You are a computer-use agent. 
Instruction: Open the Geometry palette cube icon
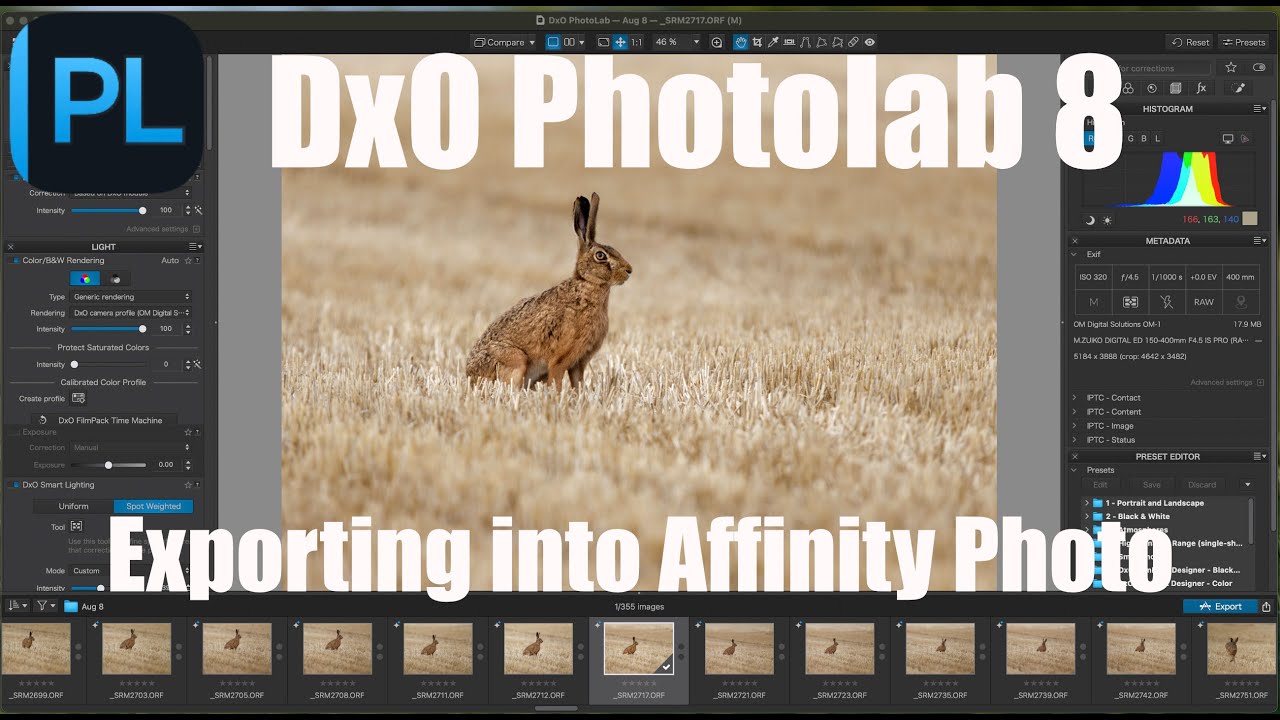coord(1175,88)
